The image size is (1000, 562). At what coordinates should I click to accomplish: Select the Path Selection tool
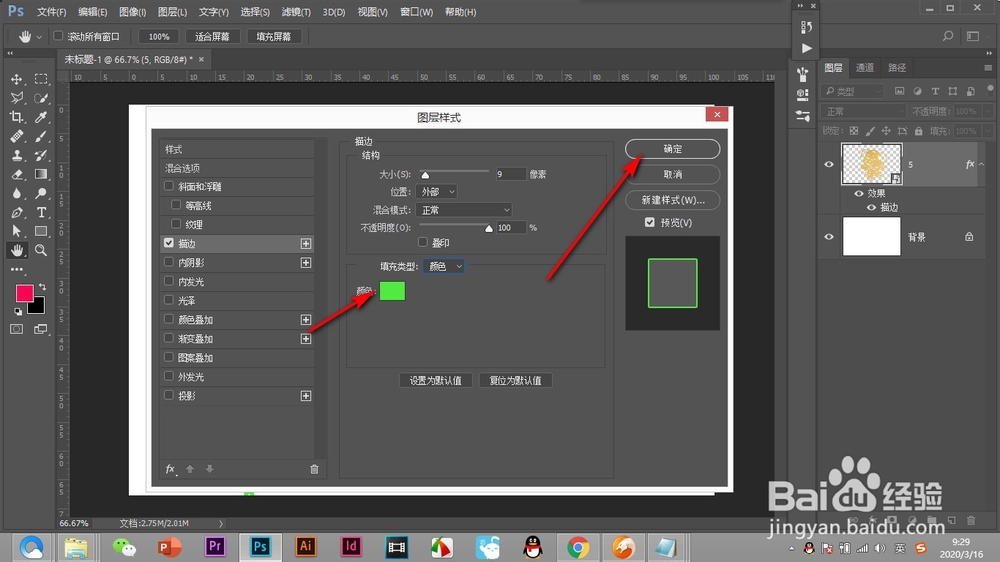tap(17, 231)
